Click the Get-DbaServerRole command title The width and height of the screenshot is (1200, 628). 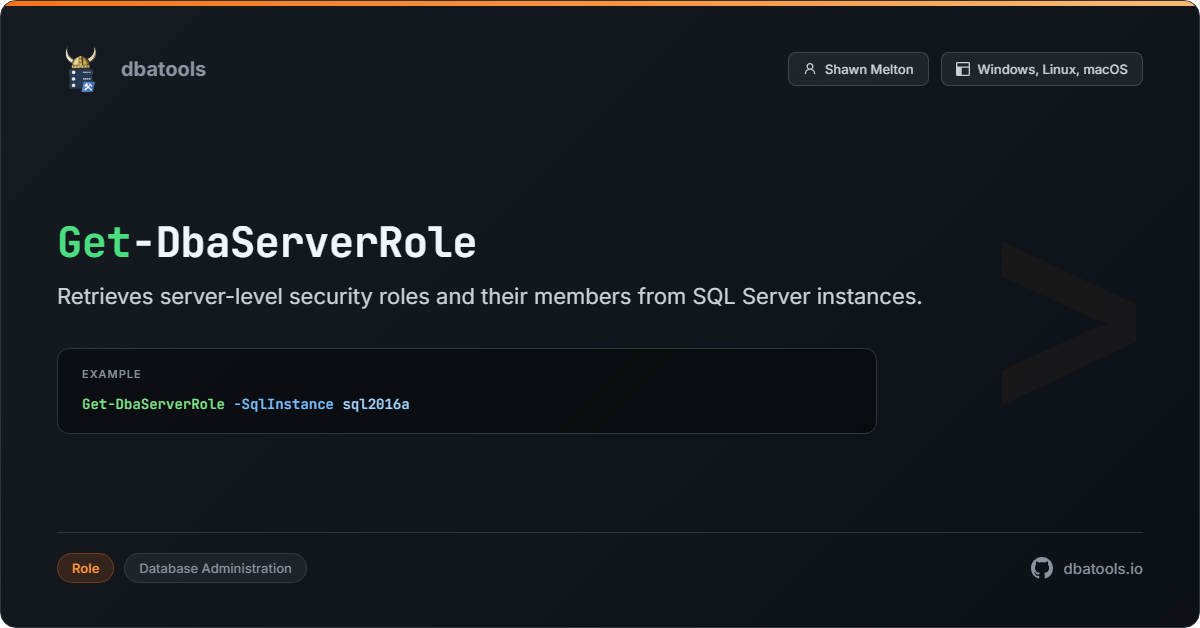tap(267, 243)
